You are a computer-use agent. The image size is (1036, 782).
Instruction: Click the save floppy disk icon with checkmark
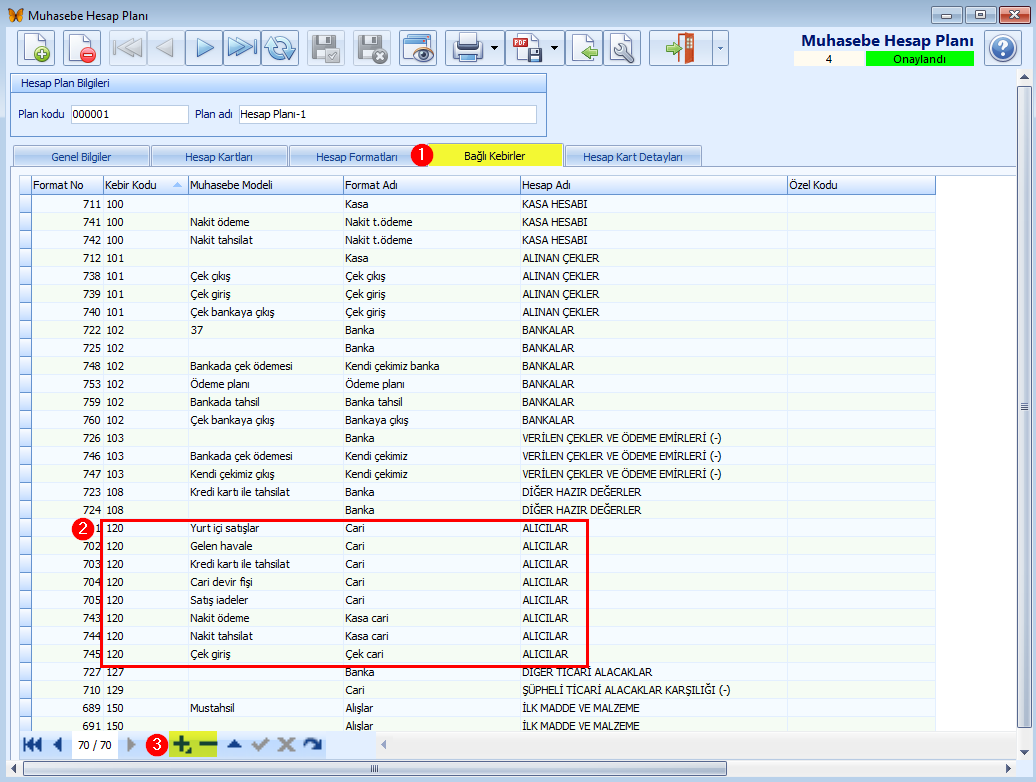point(326,48)
